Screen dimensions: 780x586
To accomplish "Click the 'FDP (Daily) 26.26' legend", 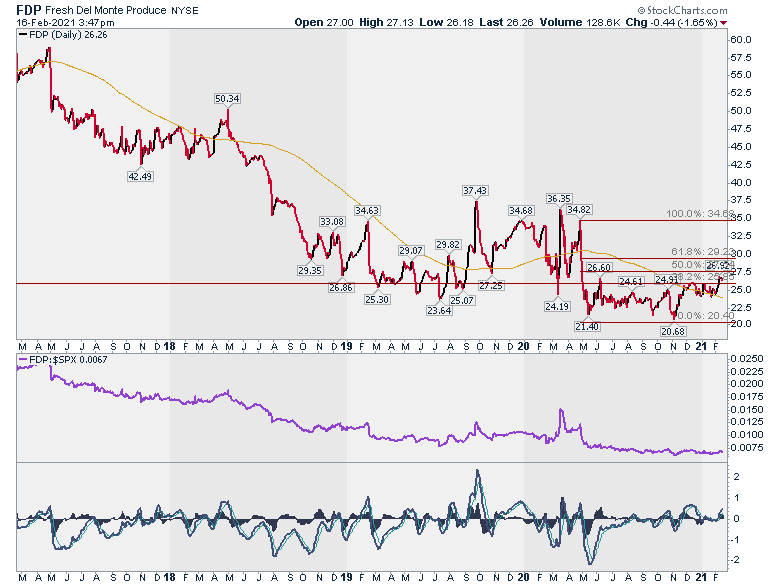I will pos(63,35).
